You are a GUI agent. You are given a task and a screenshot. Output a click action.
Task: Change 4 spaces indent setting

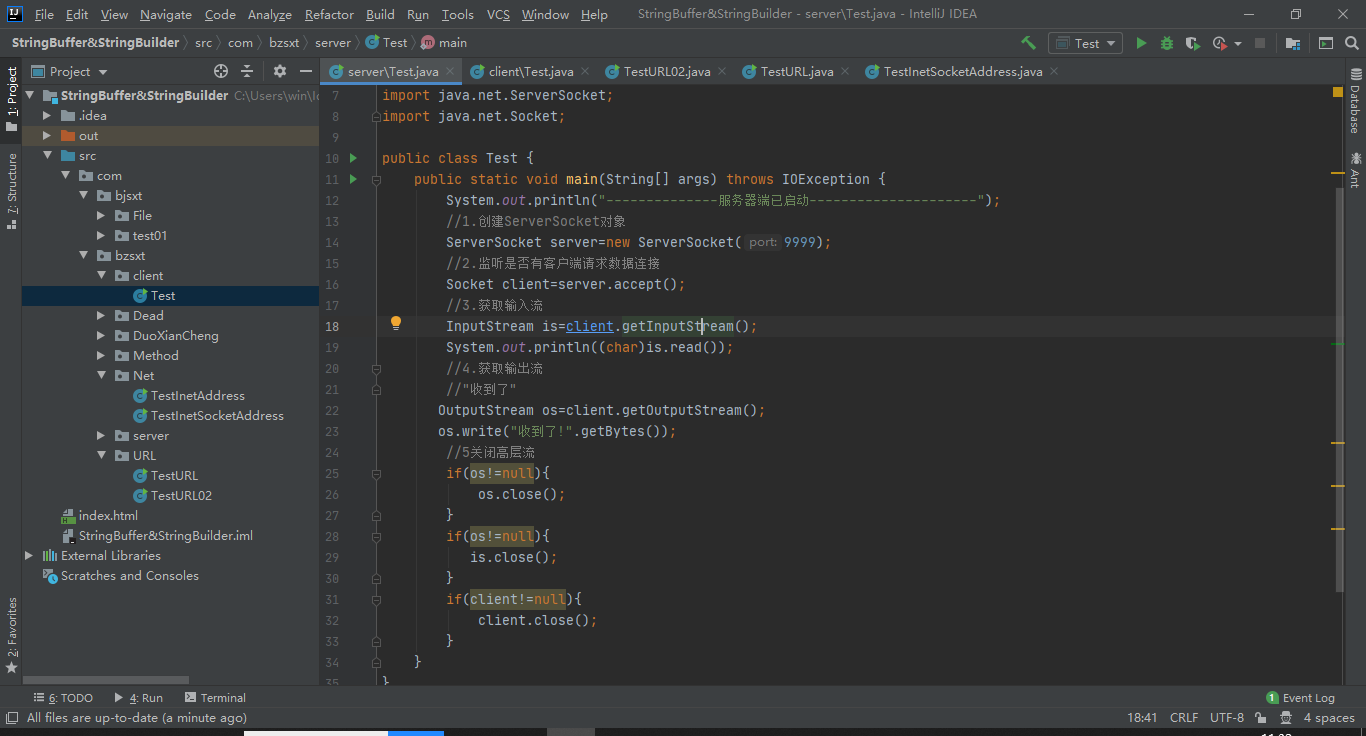click(x=1329, y=718)
